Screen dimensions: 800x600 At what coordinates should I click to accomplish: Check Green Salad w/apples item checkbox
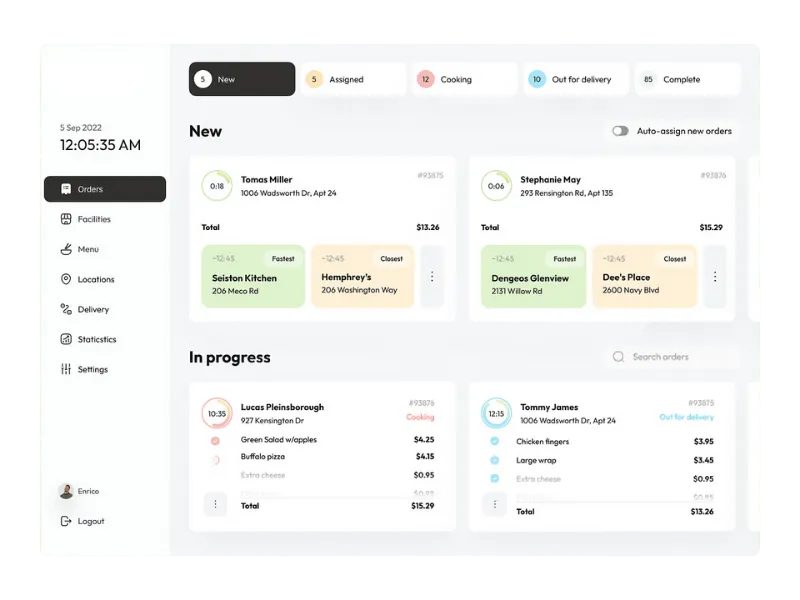point(215,440)
